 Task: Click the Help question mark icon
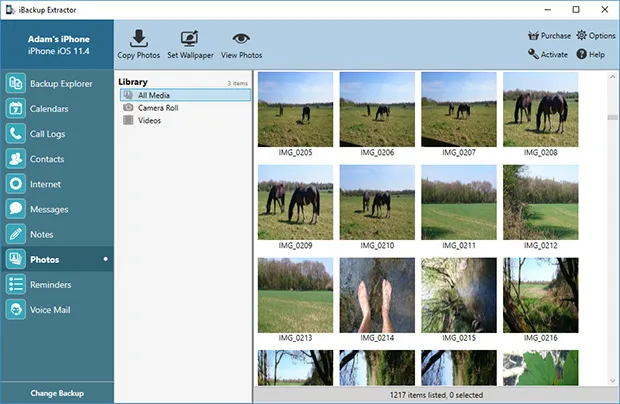point(581,54)
